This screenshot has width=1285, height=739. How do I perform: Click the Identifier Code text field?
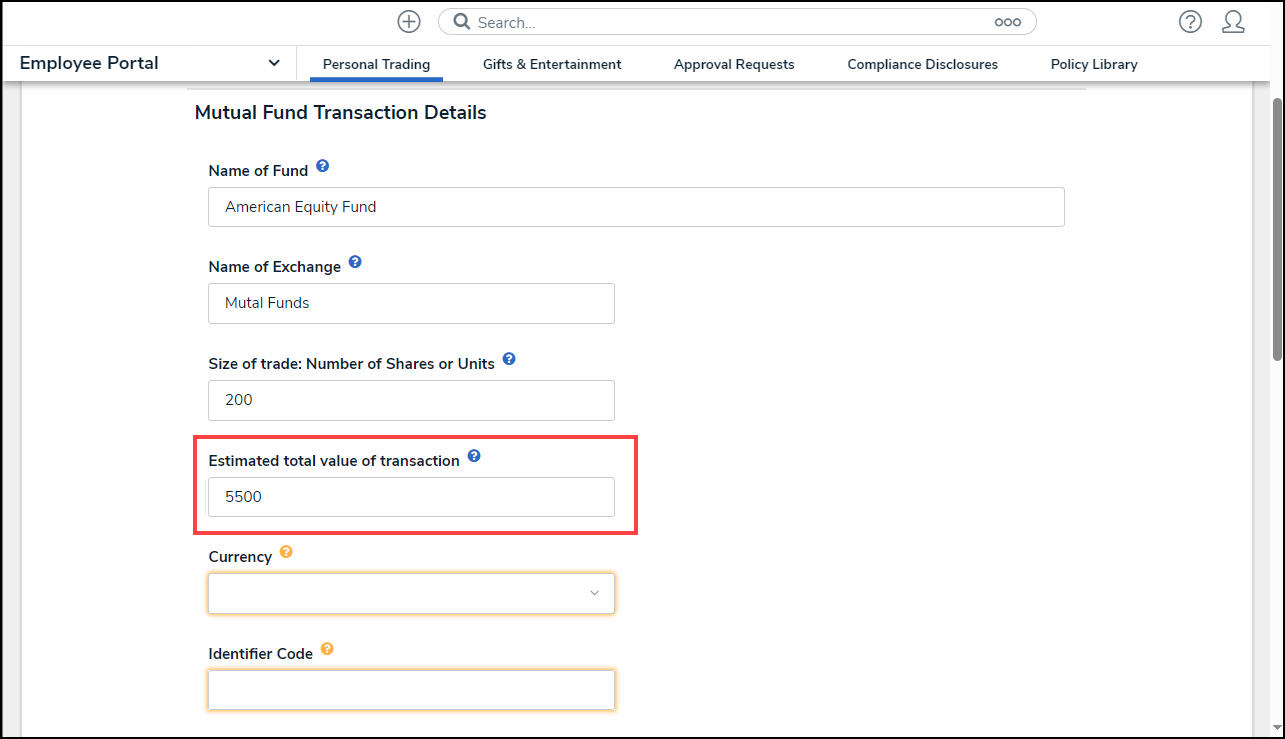[x=411, y=690]
